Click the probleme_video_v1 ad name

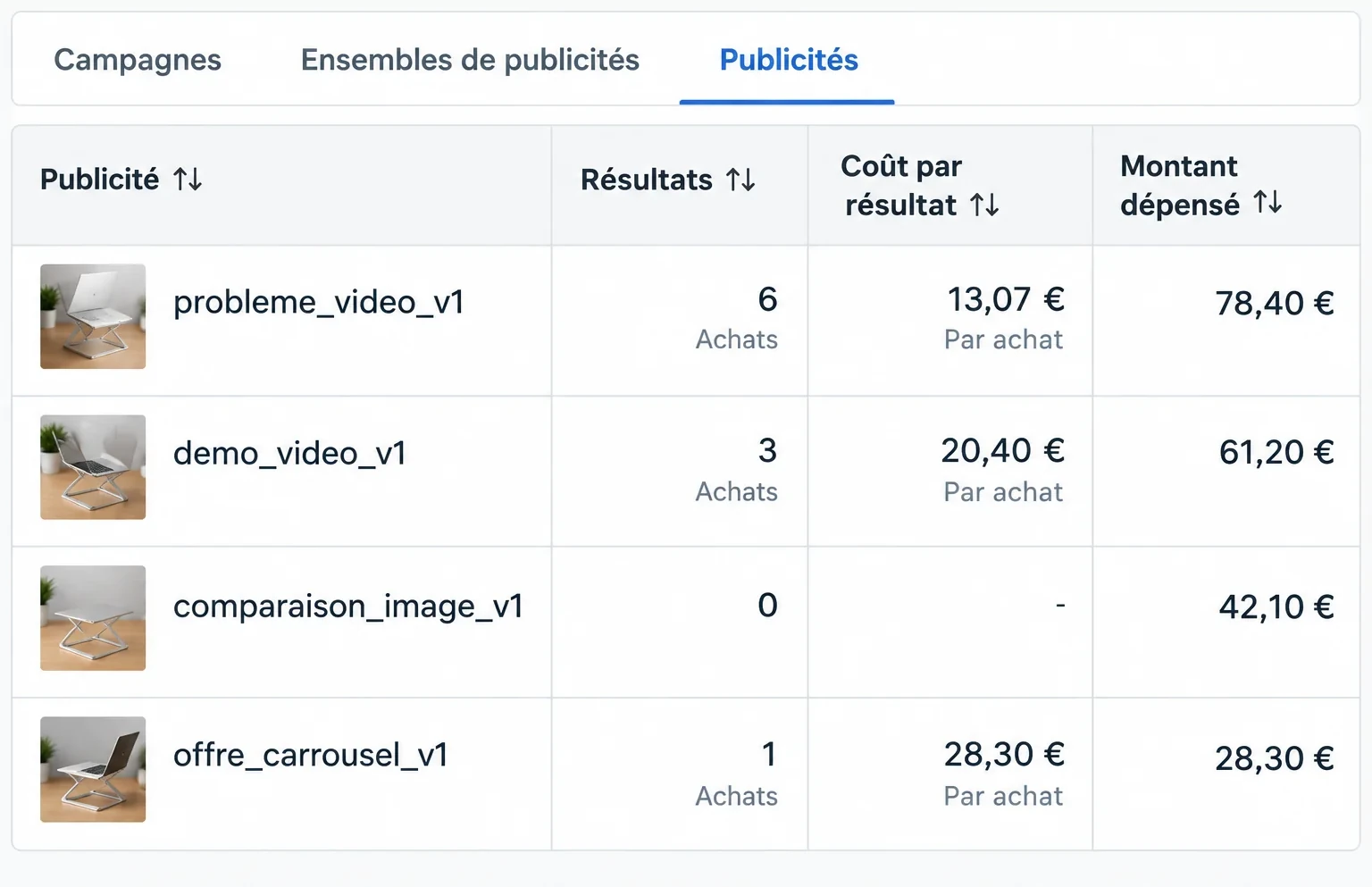pyautogui.click(x=319, y=302)
